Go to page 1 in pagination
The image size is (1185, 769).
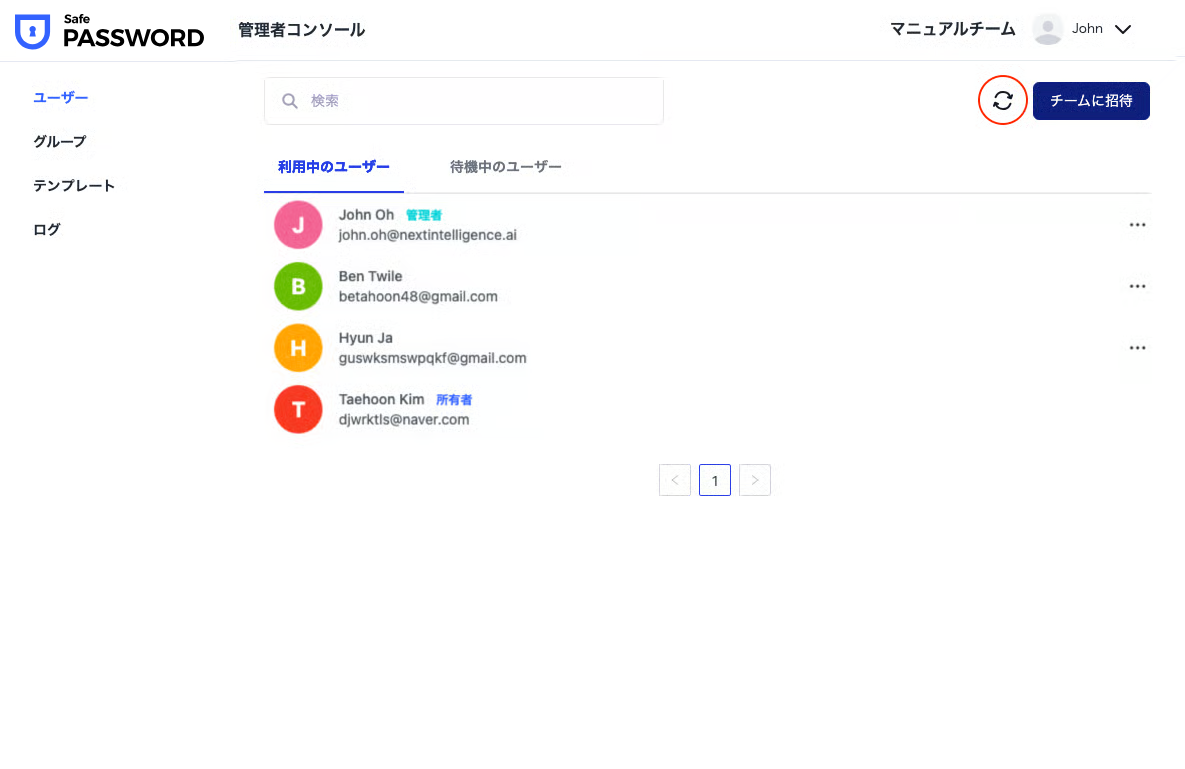[715, 480]
